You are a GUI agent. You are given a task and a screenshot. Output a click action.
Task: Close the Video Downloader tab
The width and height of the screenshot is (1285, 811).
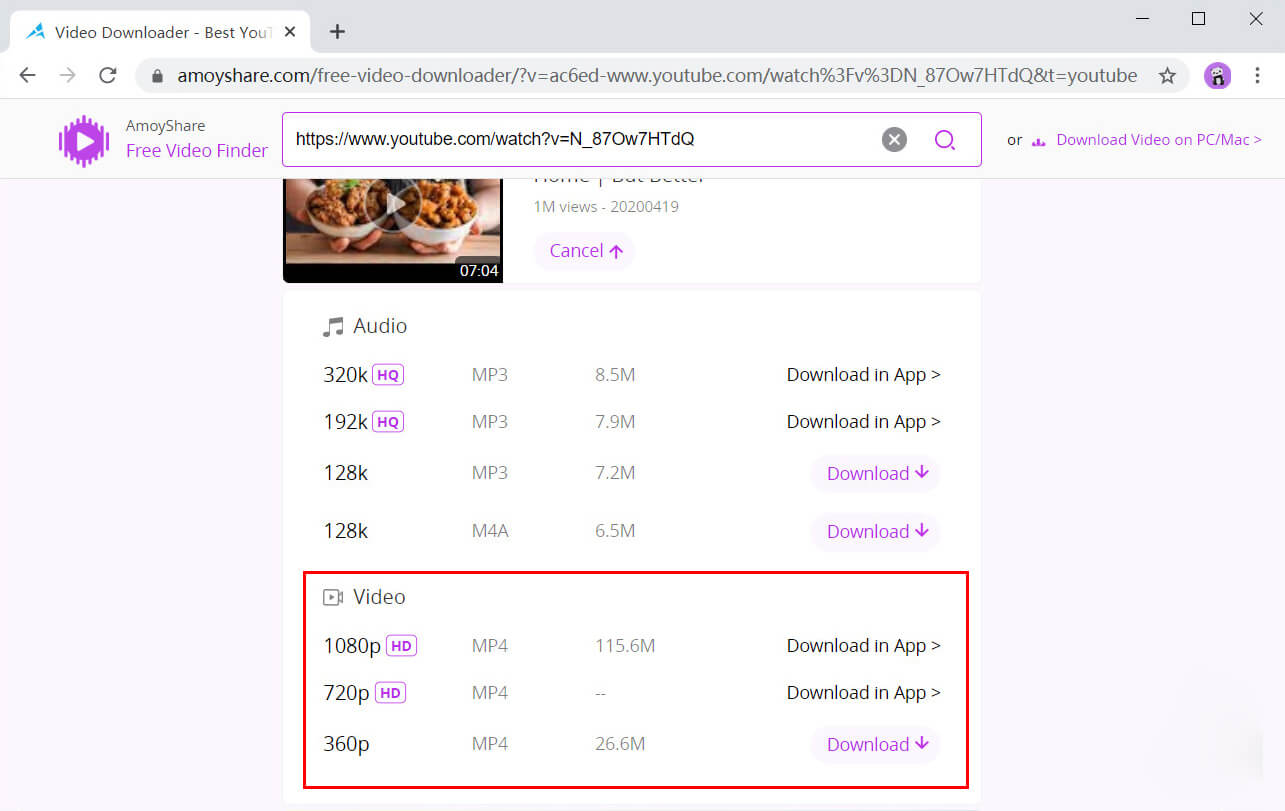pyautogui.click(x=291, y=32)
